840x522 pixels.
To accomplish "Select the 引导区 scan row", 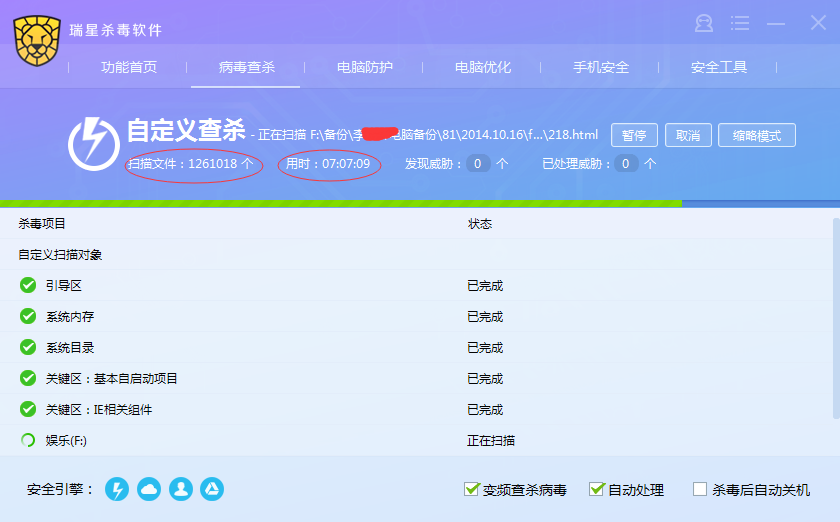I will pos(416,285).
